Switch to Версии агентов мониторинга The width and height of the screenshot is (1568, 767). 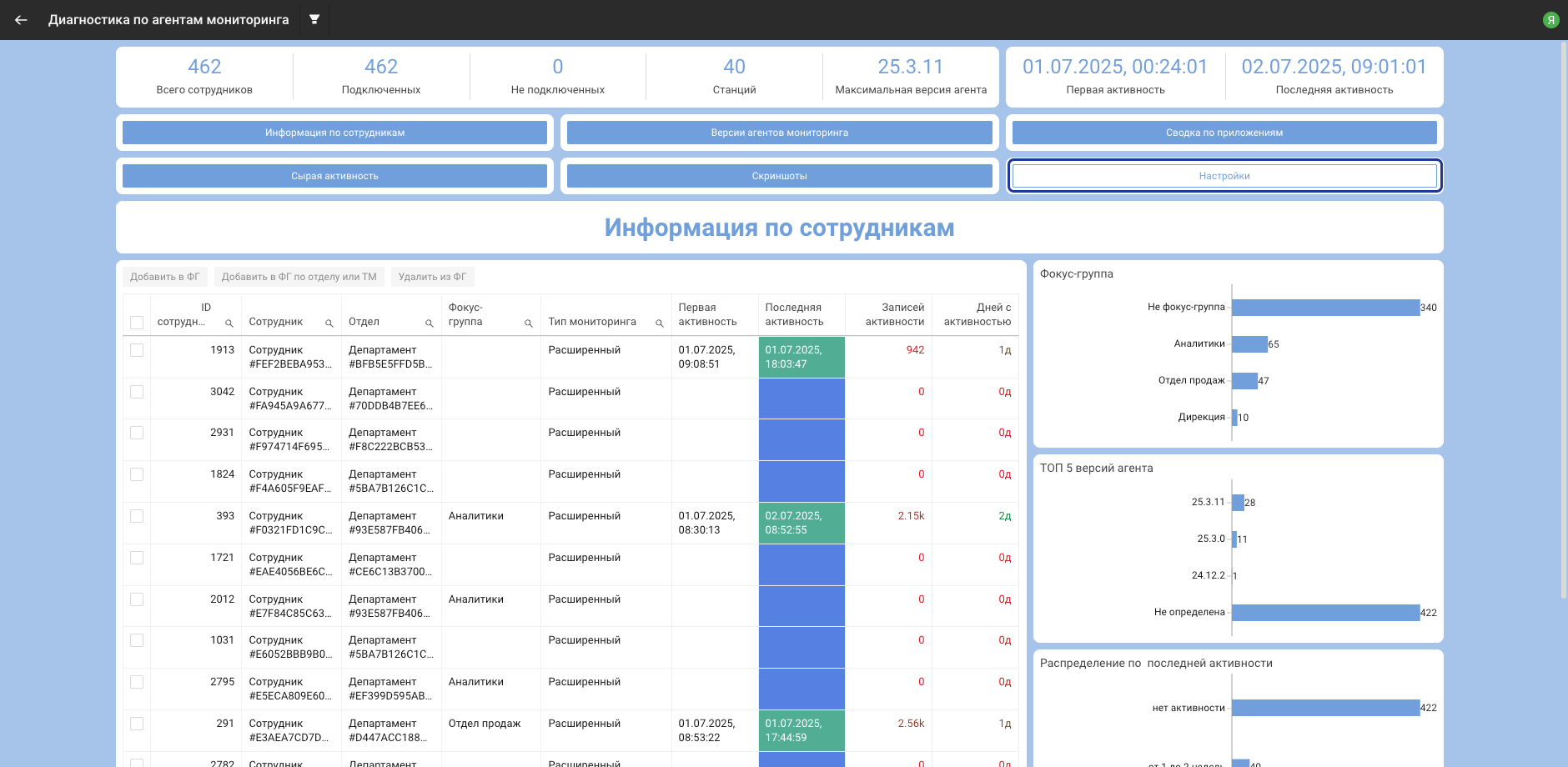779,133
